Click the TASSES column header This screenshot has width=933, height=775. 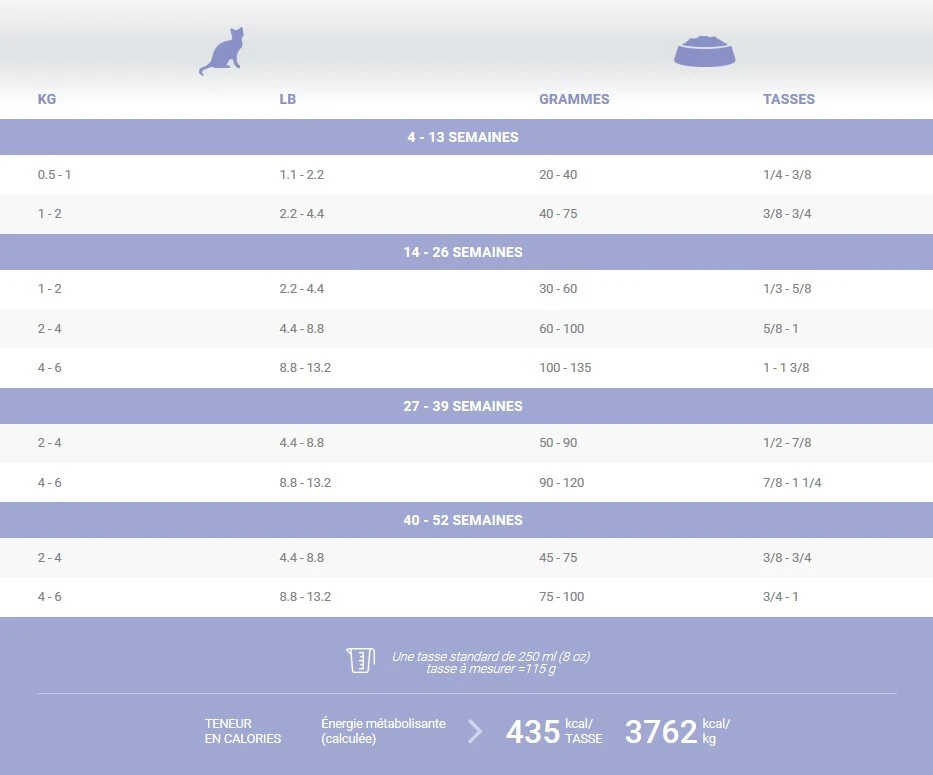[x=788, y=99]
